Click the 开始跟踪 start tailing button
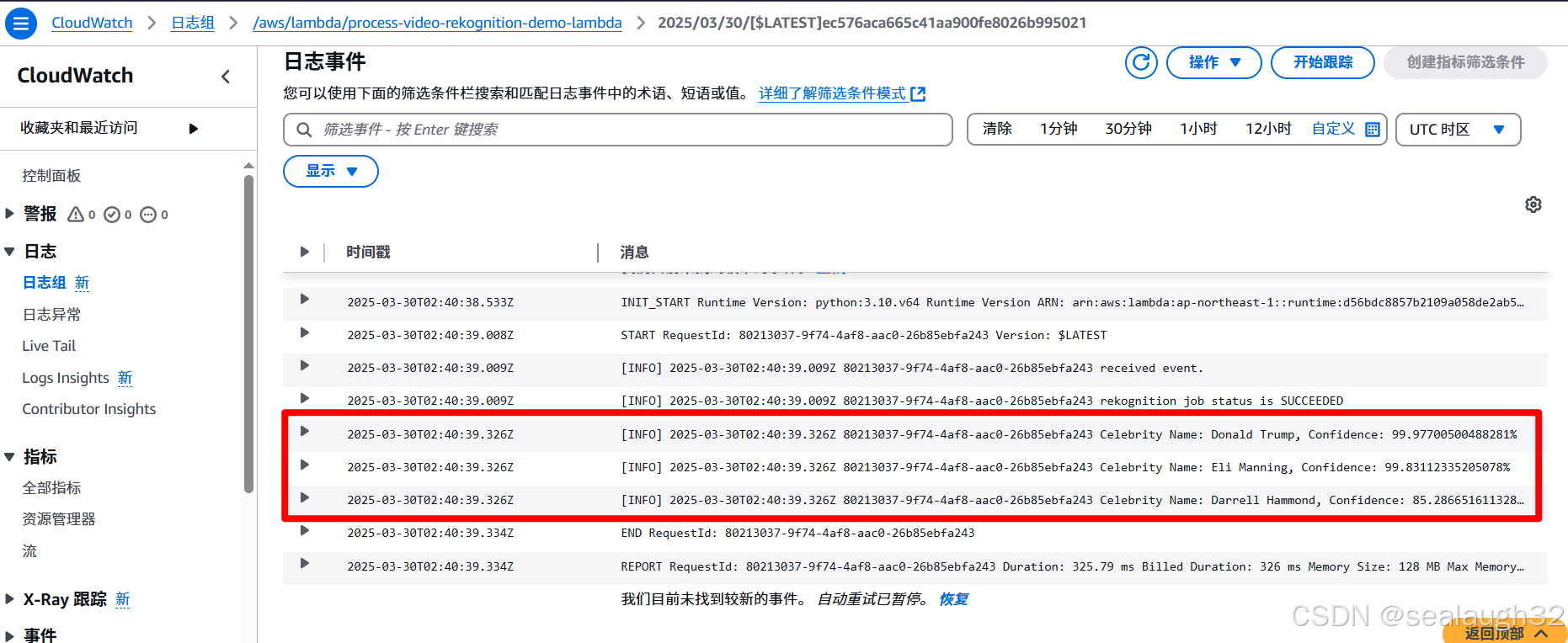Screen dimensions: 1568x643 (x=1322, y=62)
